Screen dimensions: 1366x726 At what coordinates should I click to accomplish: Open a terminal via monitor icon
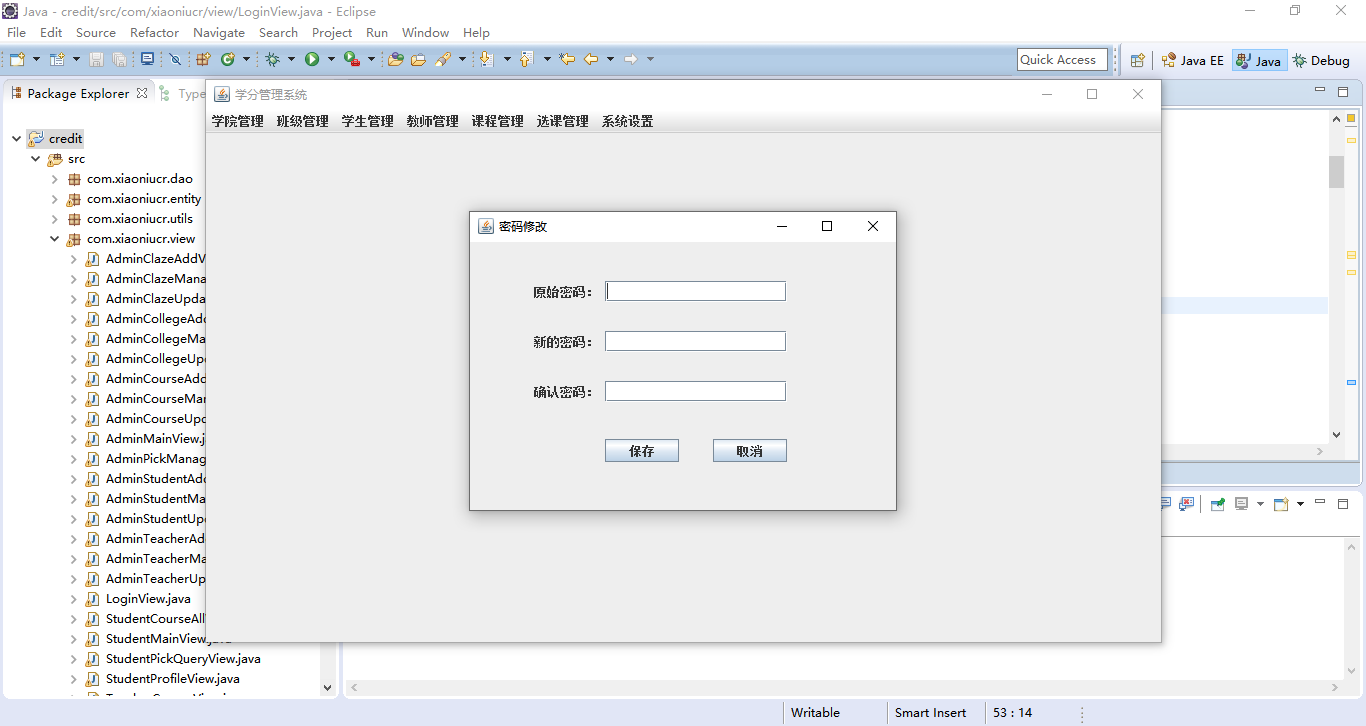[x=147, y=60]
